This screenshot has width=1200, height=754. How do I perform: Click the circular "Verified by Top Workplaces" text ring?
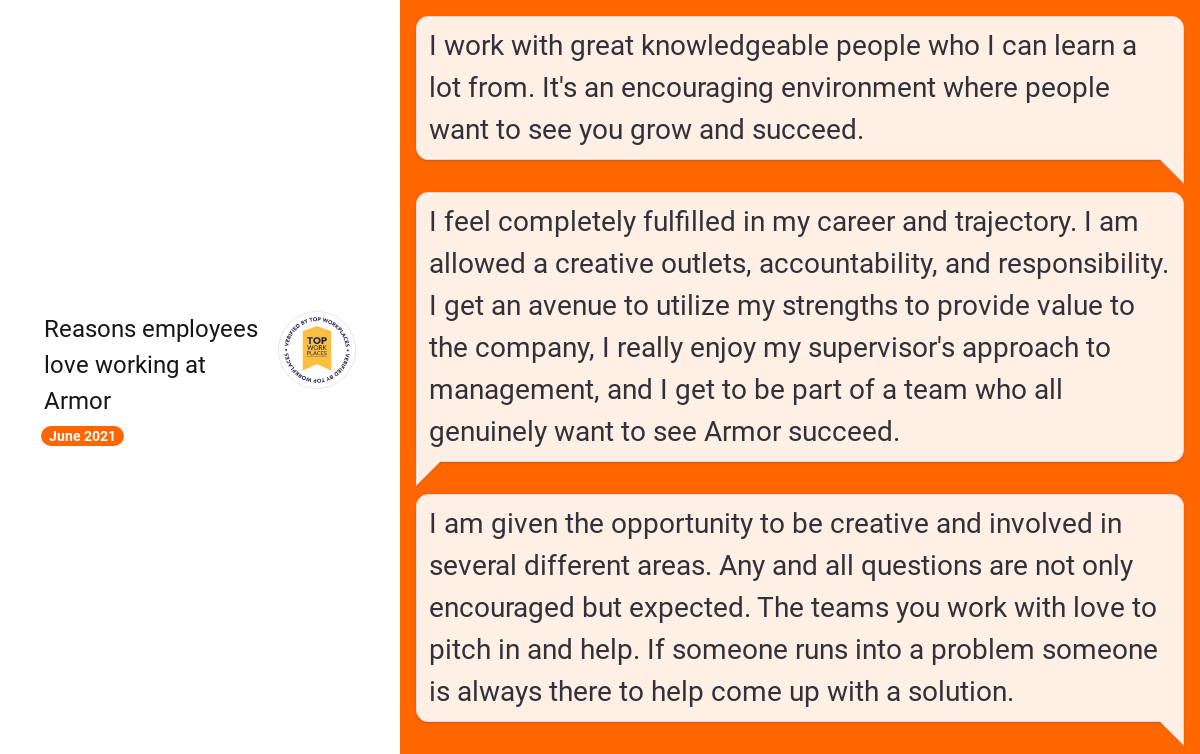(317, 351)
